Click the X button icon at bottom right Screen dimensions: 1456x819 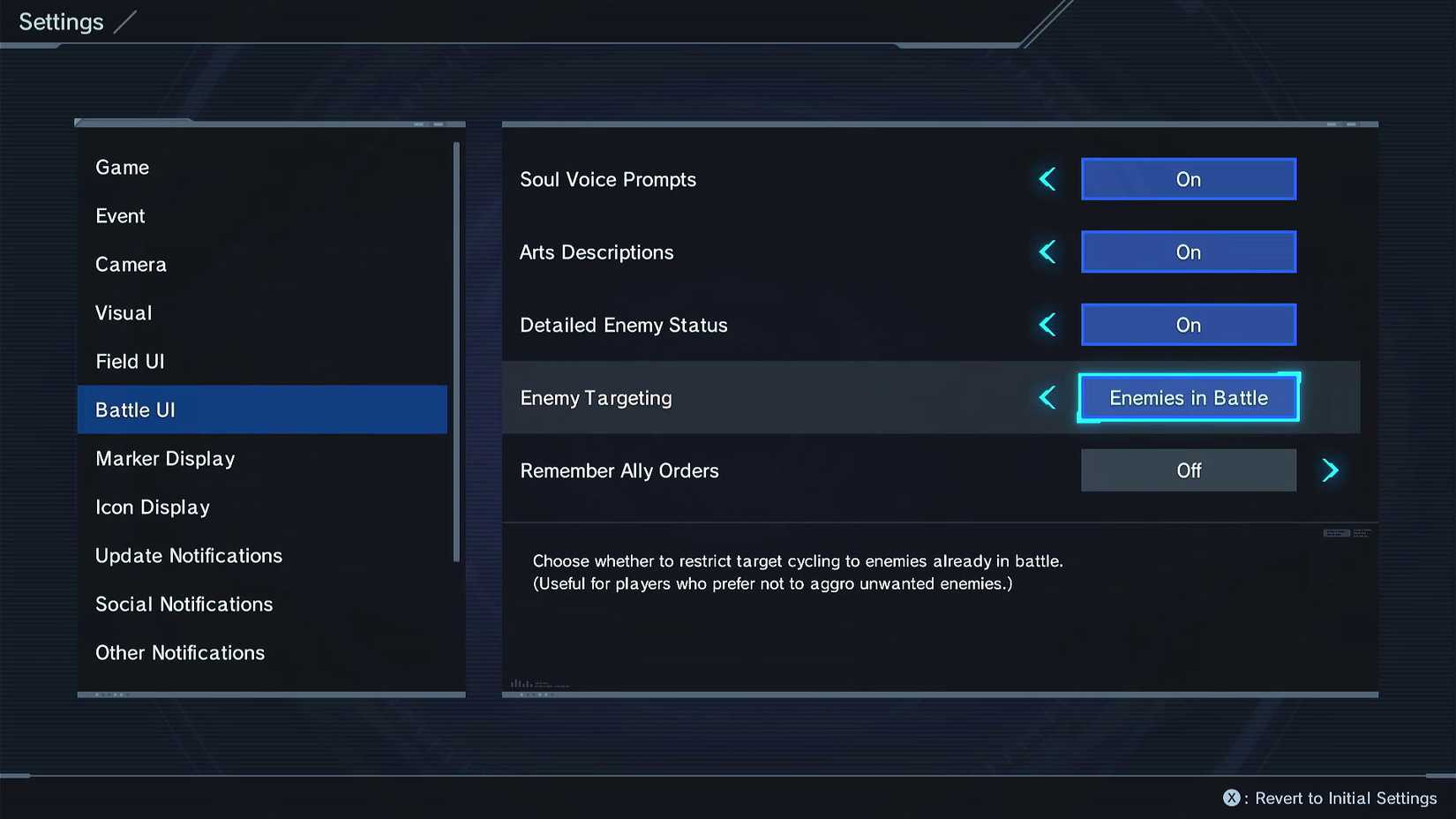[x=1231, y=798]
